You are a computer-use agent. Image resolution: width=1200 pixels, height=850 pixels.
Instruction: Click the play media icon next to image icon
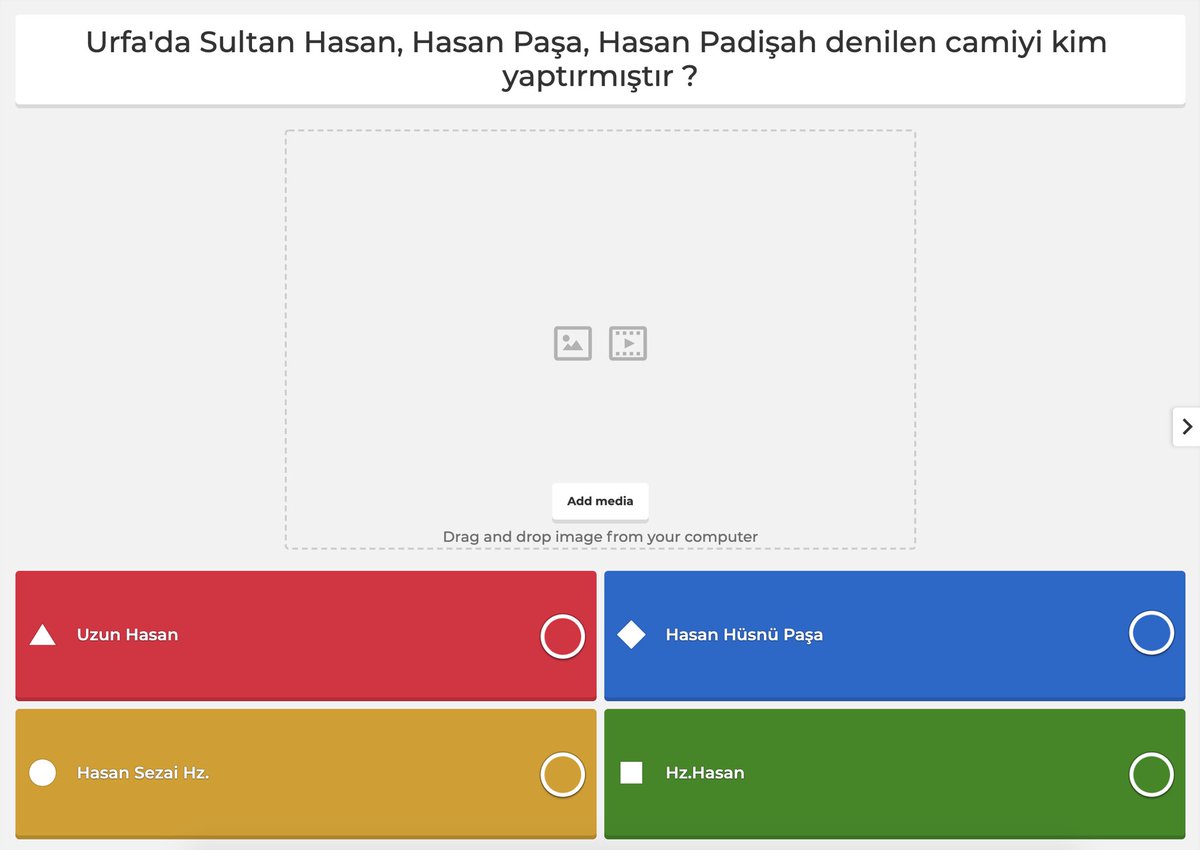coord(628,342)
